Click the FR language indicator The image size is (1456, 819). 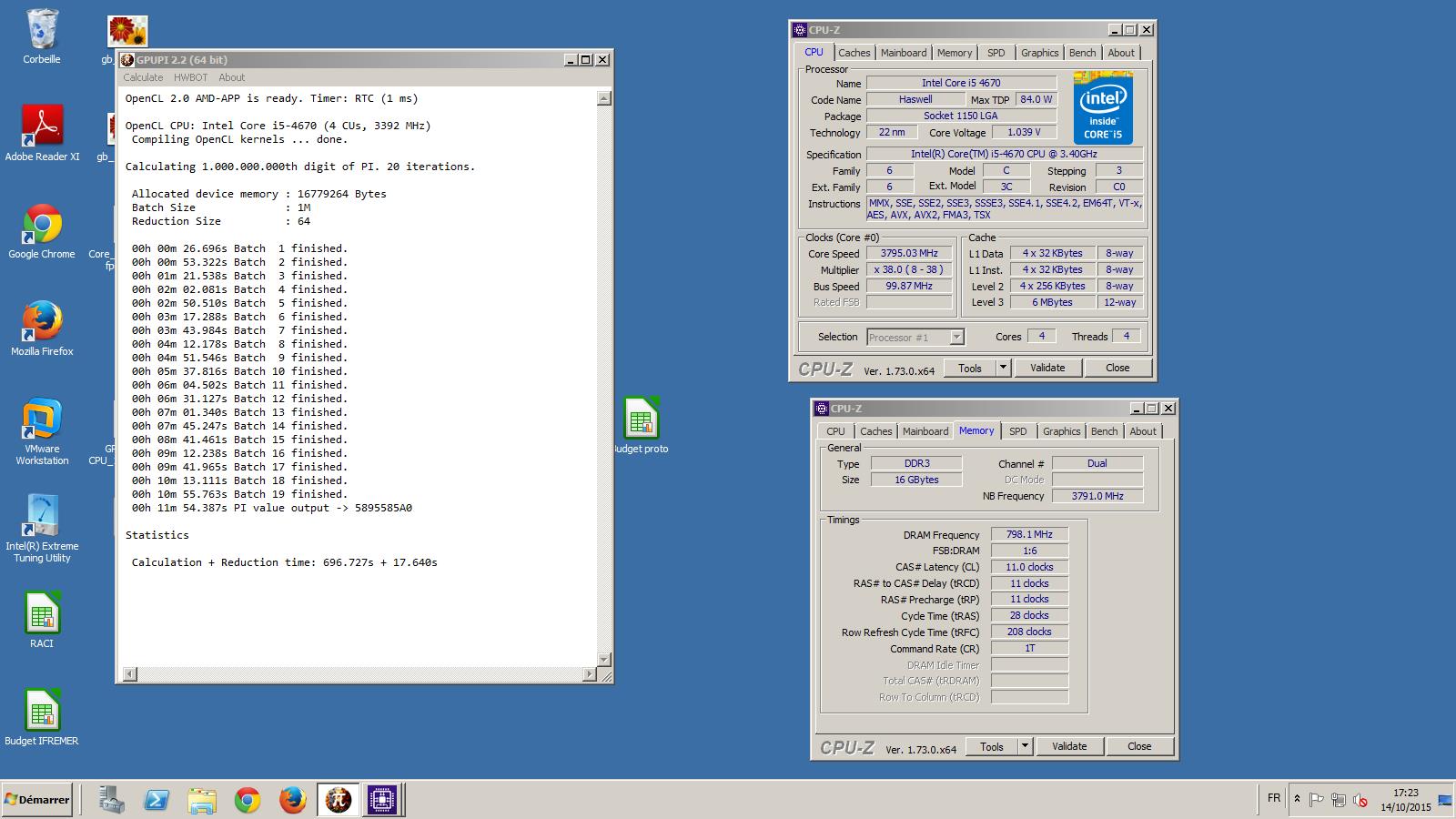click(1274, 798)
